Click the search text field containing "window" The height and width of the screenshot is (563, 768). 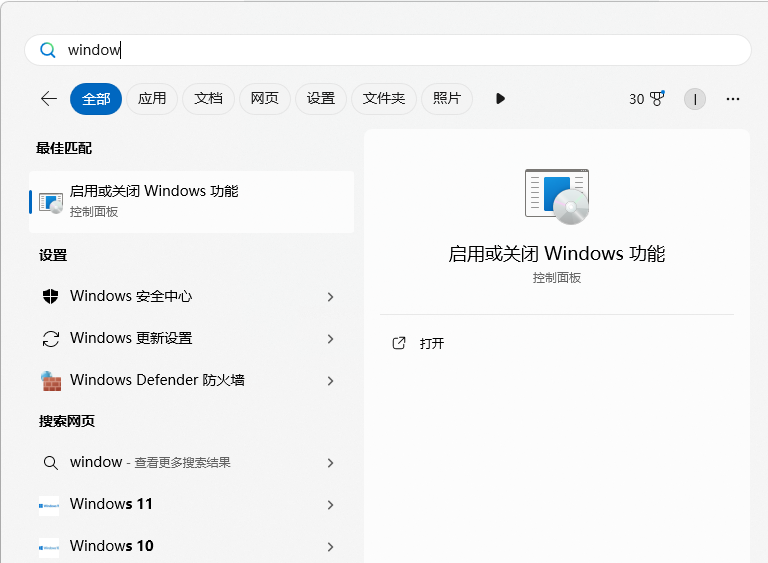click(388, 50)
